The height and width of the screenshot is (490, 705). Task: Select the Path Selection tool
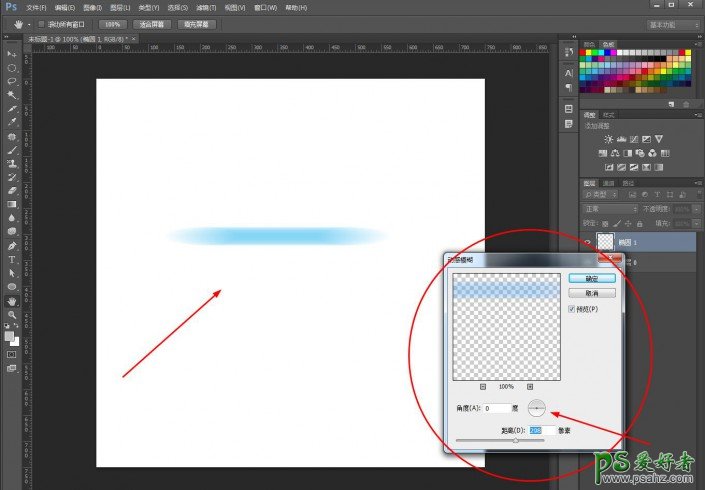pos(12,273)
